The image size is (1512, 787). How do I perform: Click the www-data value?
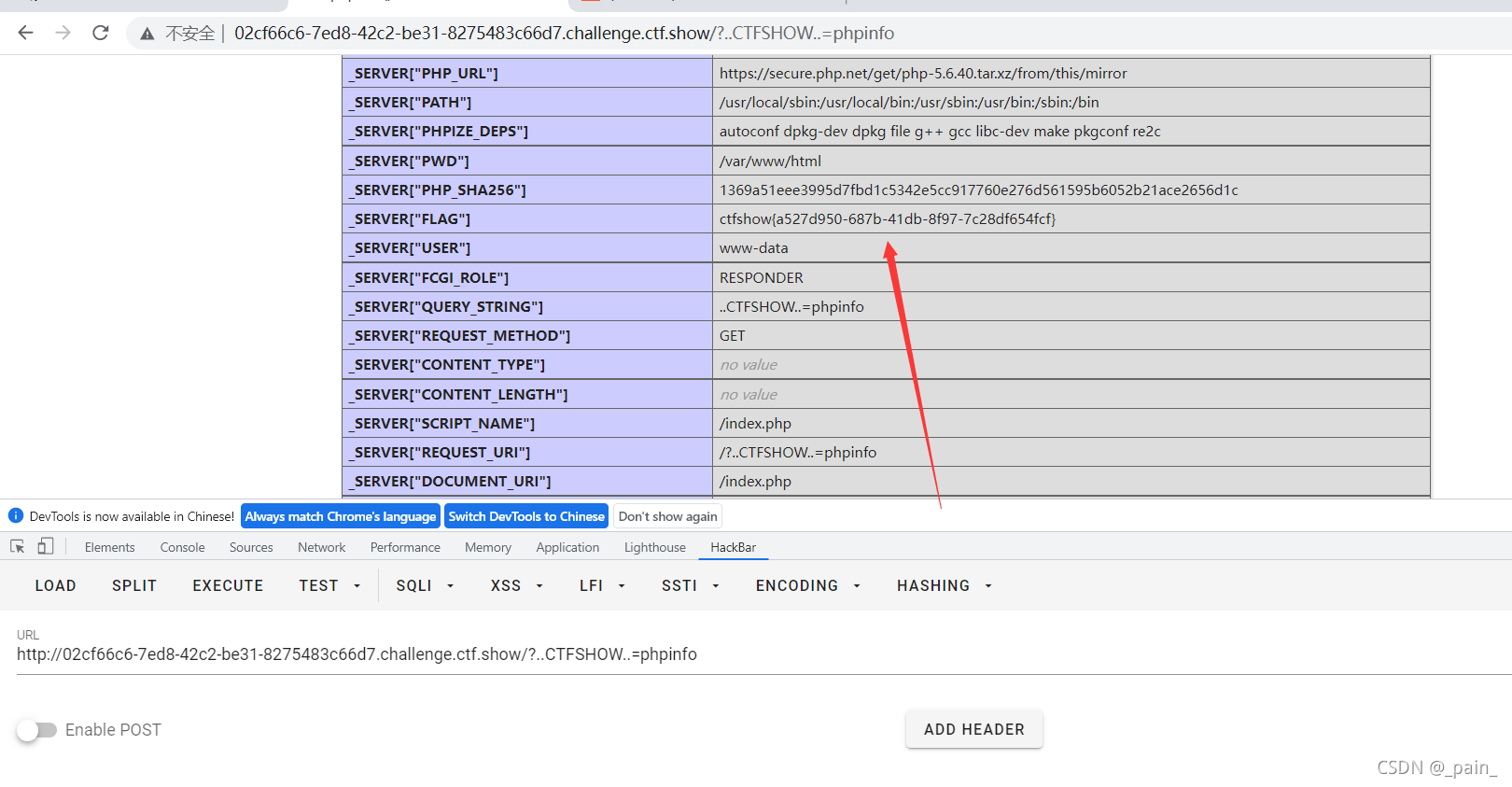(754, 248)
